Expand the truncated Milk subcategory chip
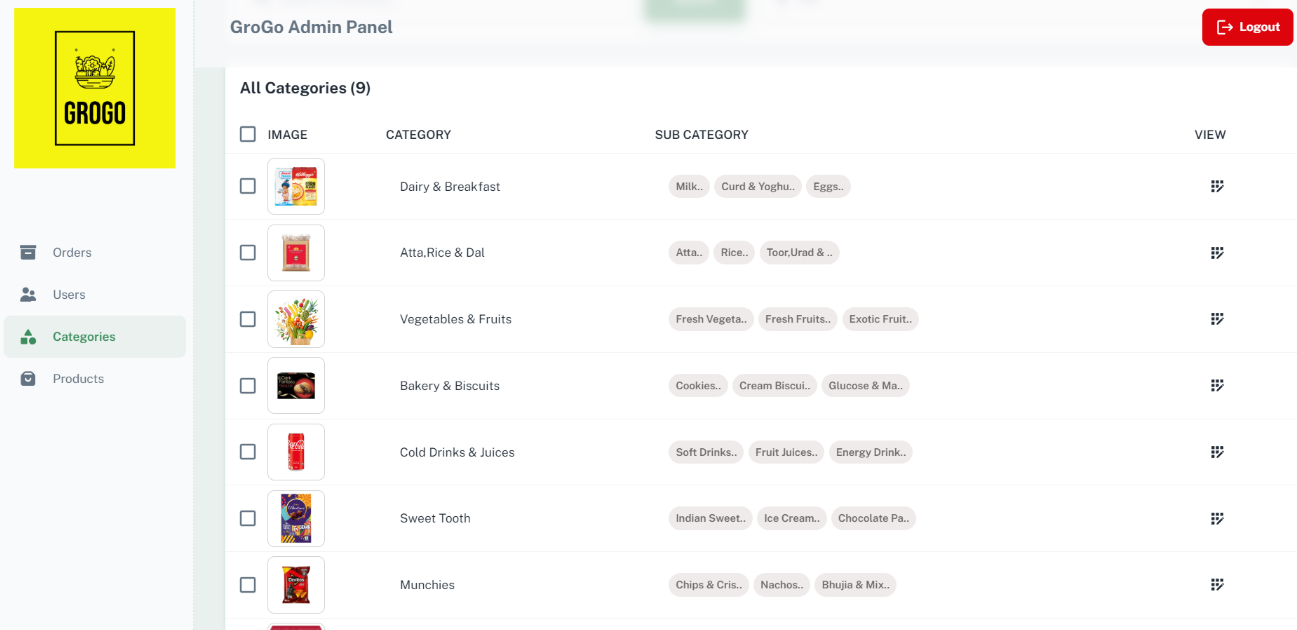Screen dimensions: 1297x630 [x=688, y=186]
